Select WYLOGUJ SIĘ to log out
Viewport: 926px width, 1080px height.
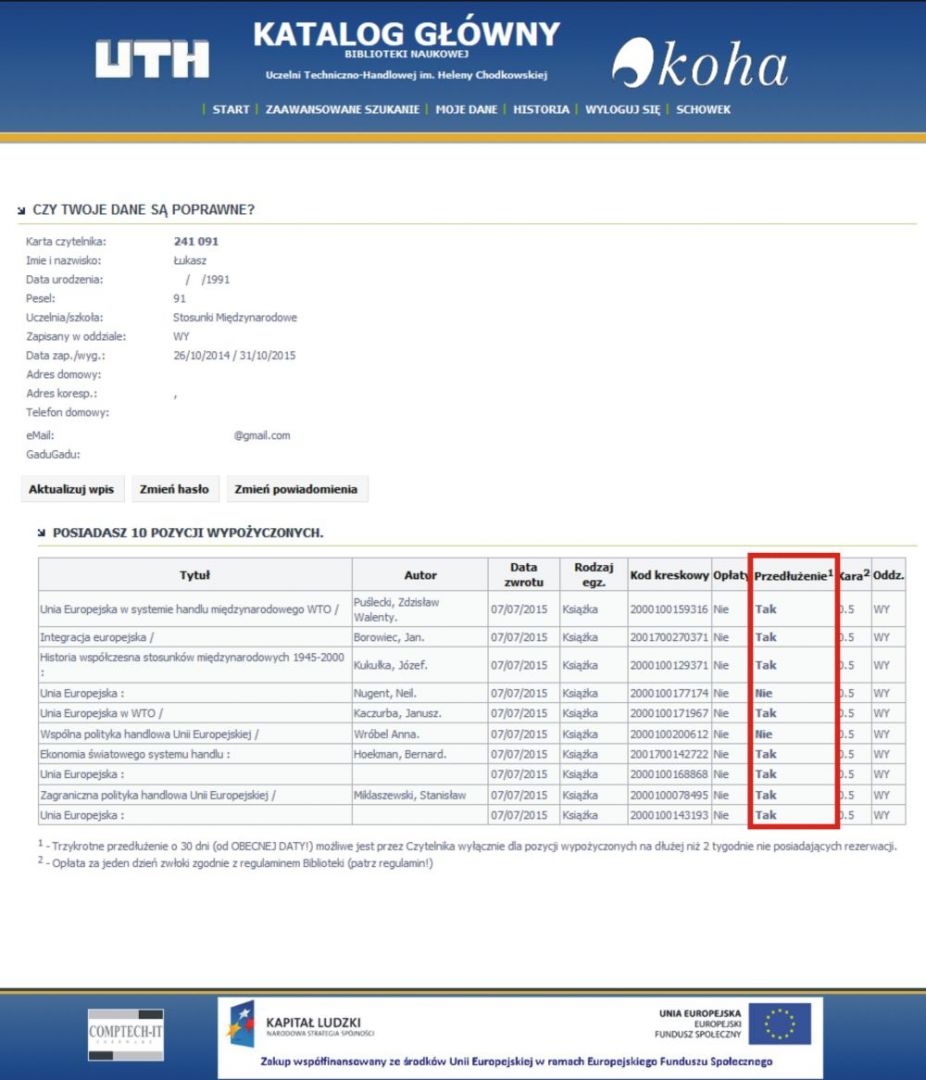pos(623,110)
